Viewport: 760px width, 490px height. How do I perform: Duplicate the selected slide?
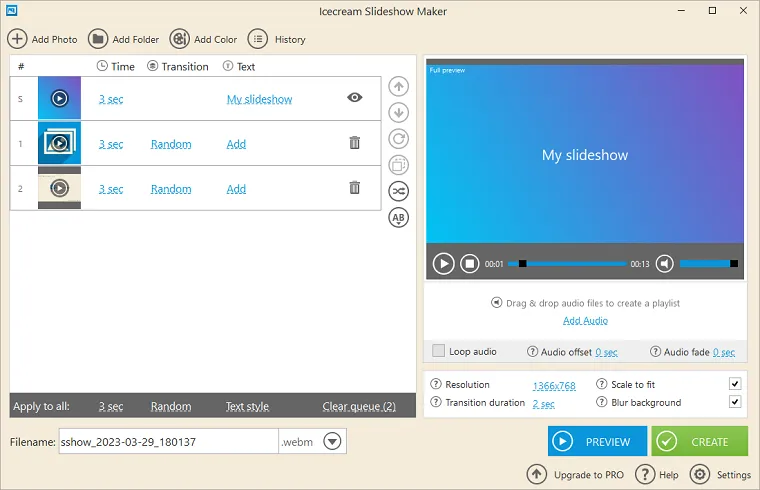398,165
